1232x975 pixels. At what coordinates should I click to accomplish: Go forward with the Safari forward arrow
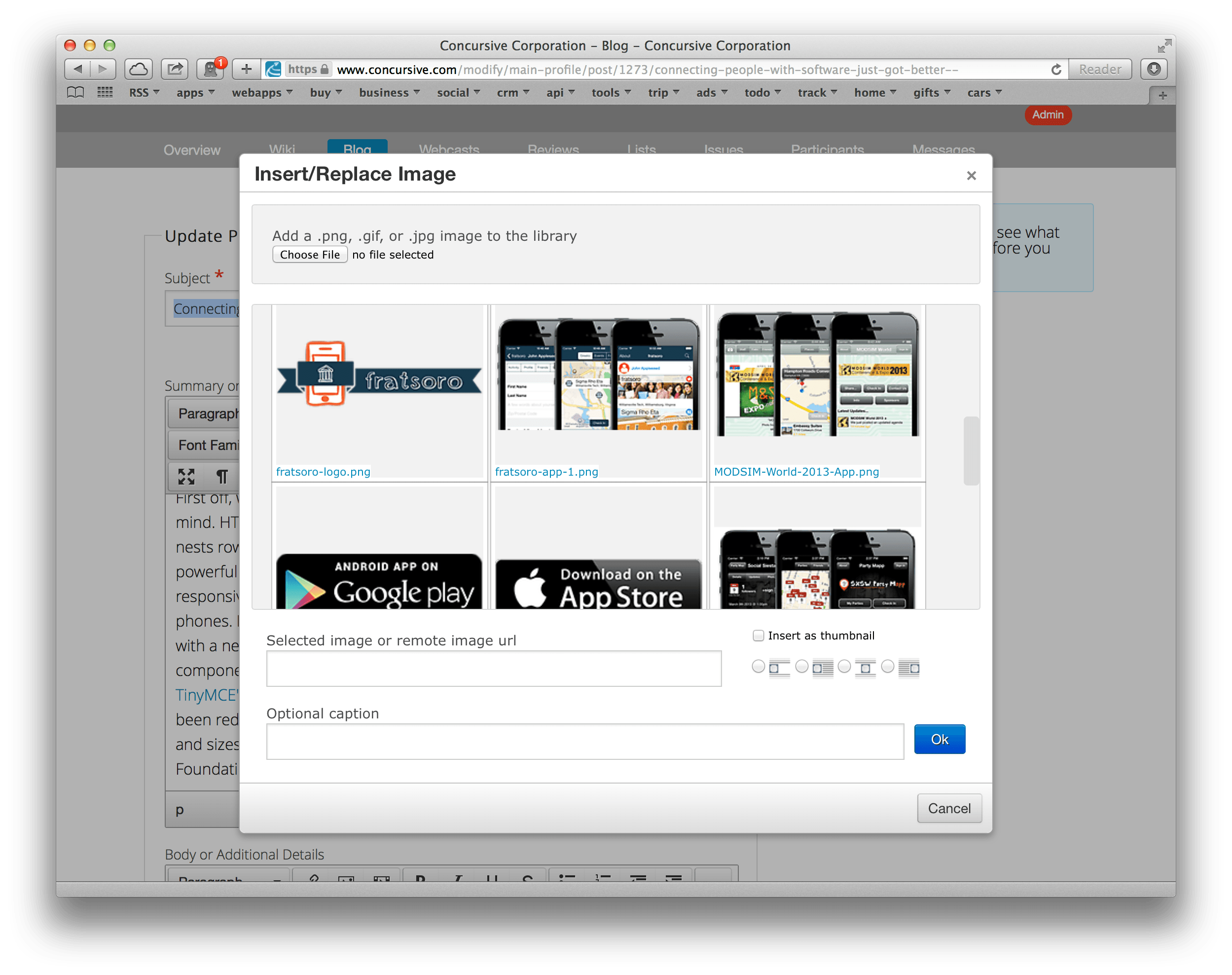[x=103, y=69]
